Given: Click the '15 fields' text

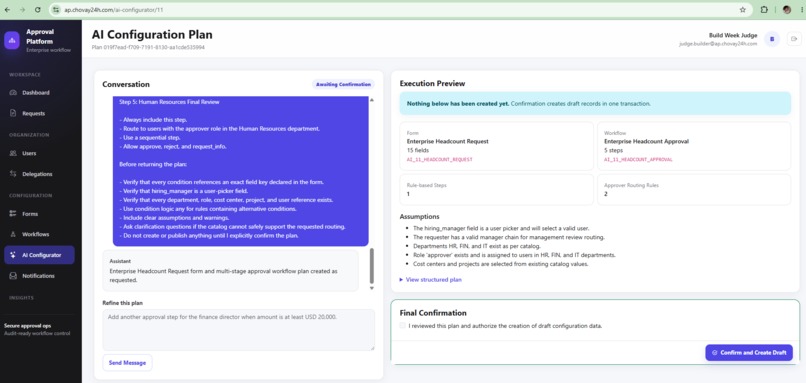Looking at the screenshot, I should tap(418, 151).
